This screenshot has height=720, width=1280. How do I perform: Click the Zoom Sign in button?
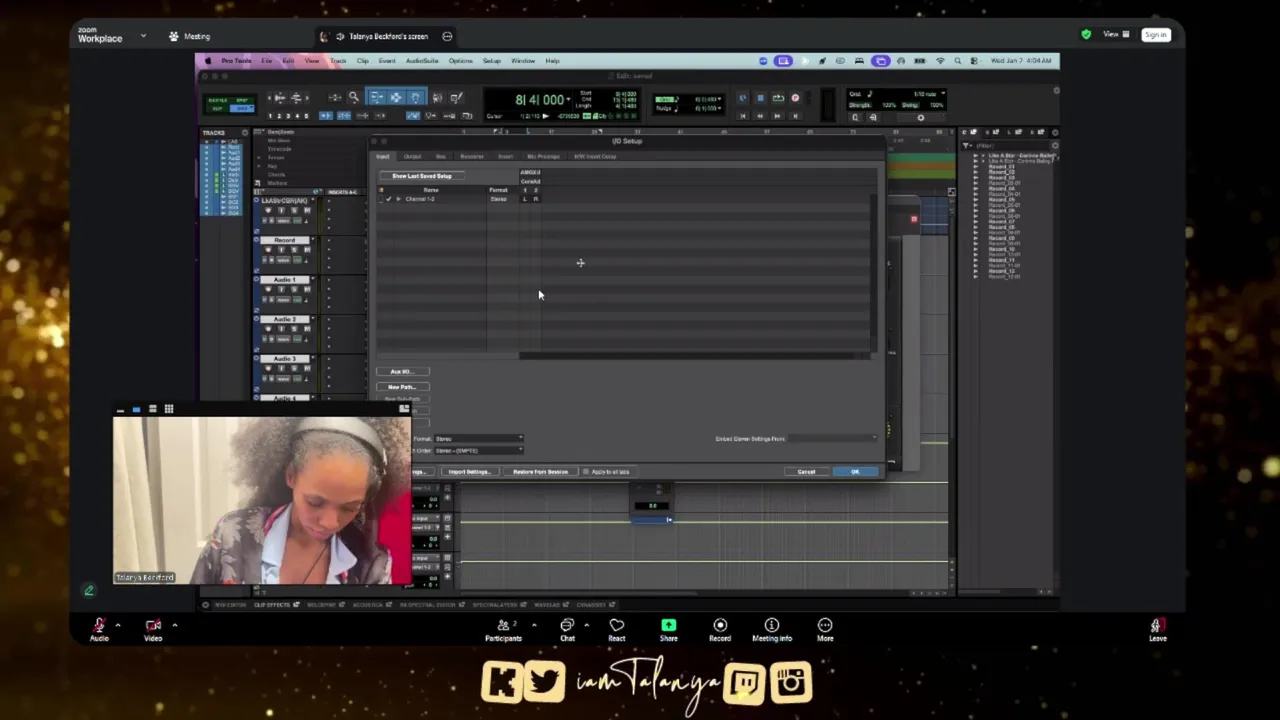coord(1155,35)
